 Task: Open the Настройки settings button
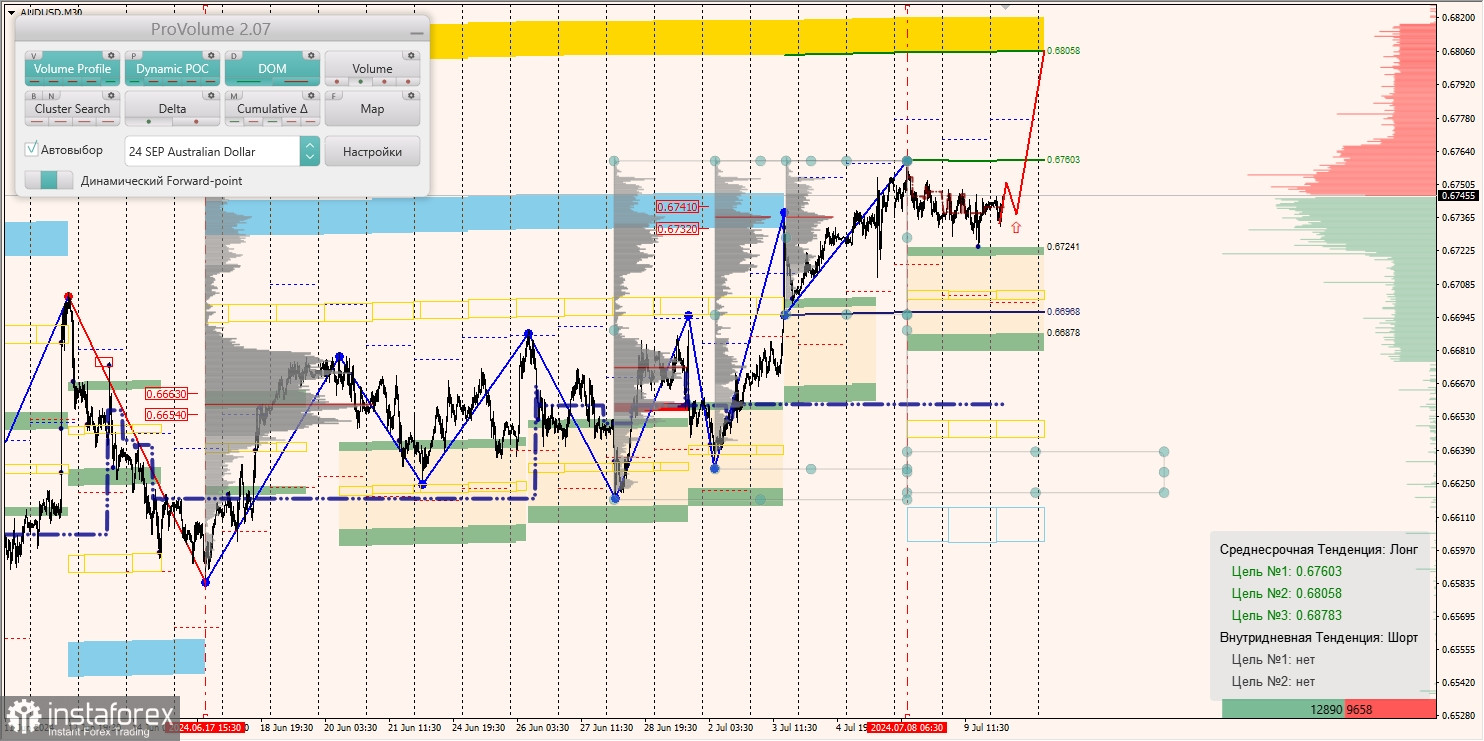pyautogui.click(x=372, y=151)
